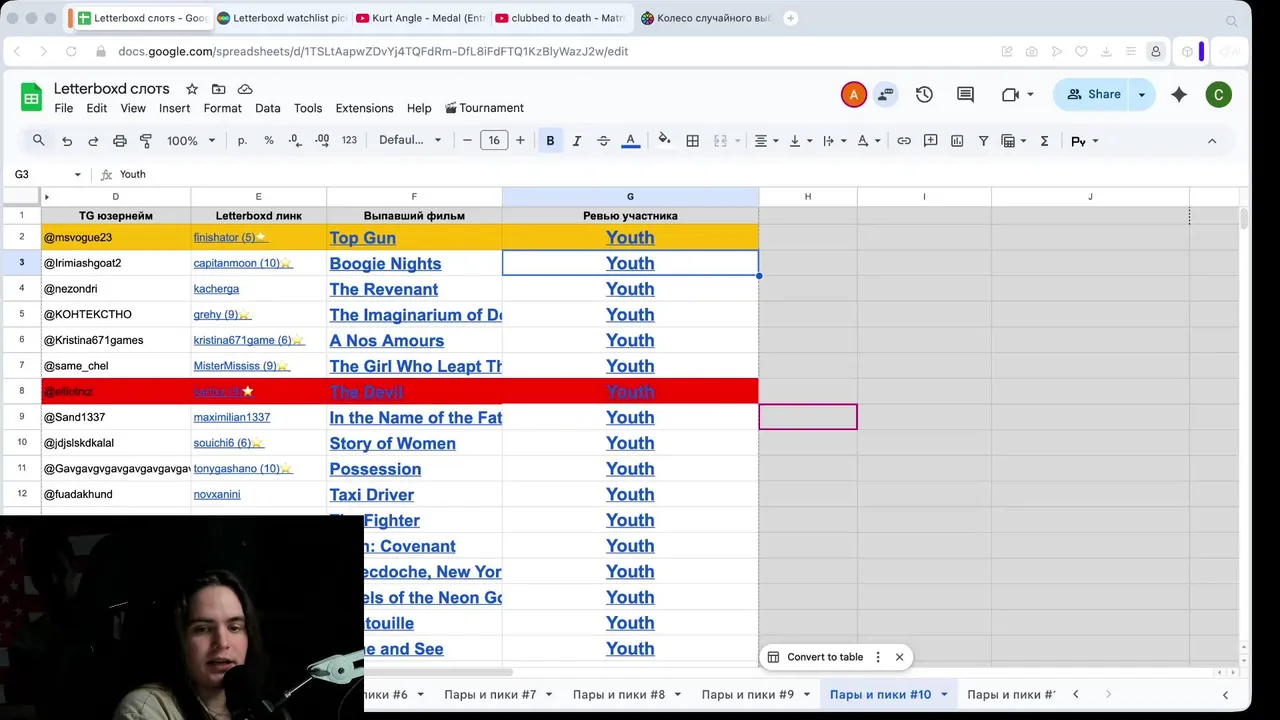The width and height of the screenshot is (1280, 720).
Task: Switch to Kurt Angle Medal browser tab
Action: click(x=419, y=18)
